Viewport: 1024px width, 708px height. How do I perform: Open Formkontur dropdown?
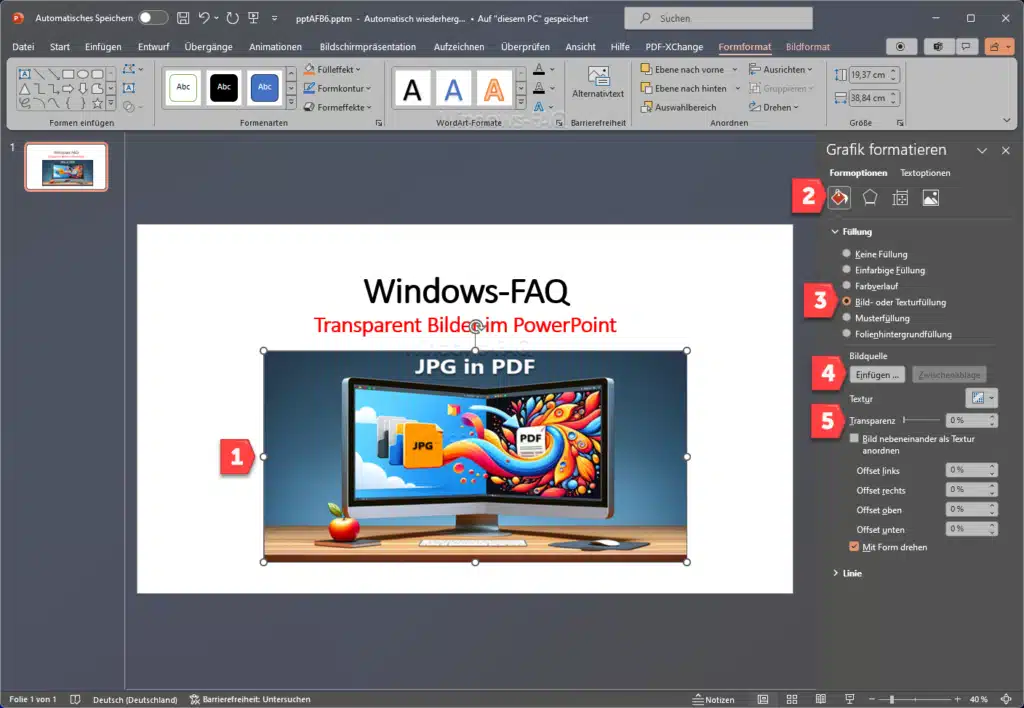[338, 88]
